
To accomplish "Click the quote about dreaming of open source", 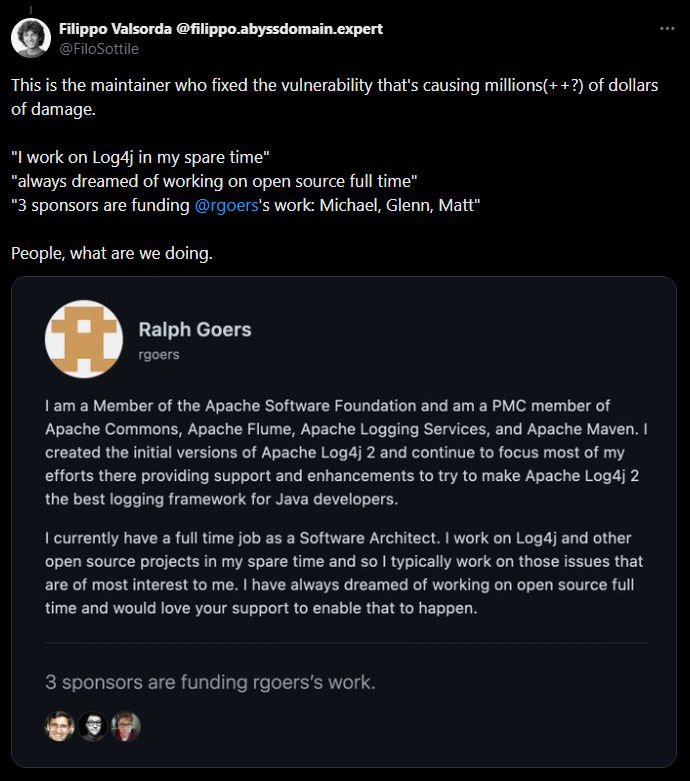I will click(x=199, y=181).
